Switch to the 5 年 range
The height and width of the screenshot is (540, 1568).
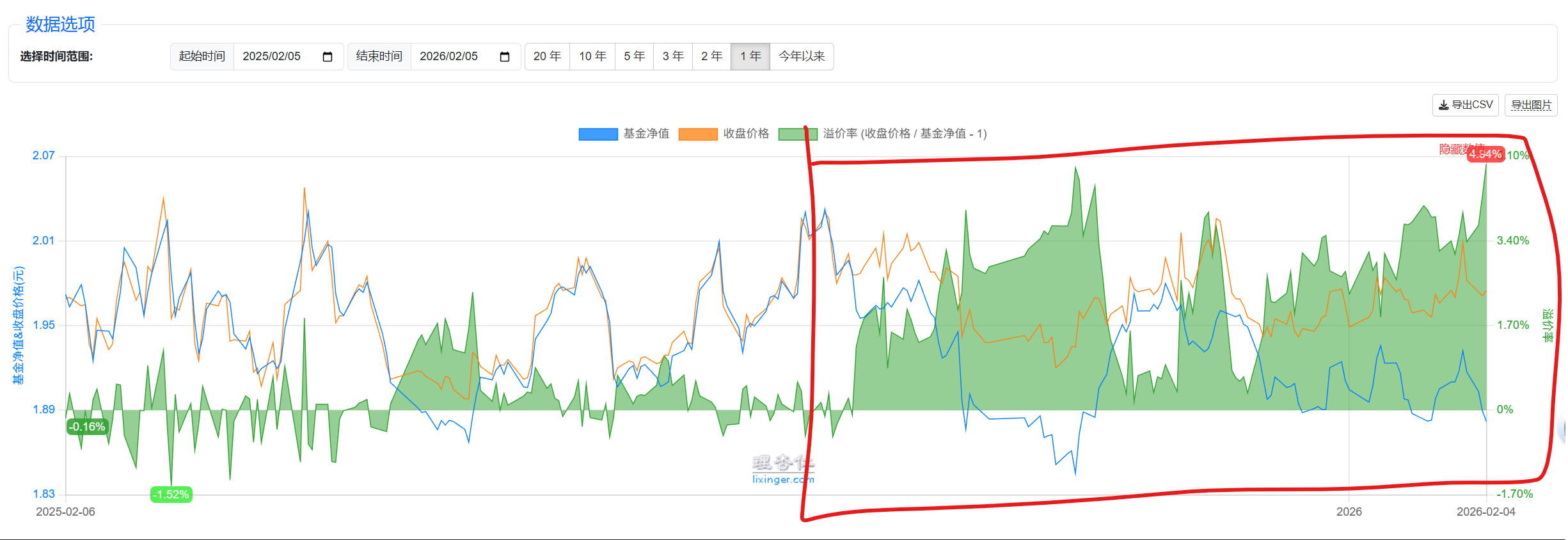pos(634,56)
